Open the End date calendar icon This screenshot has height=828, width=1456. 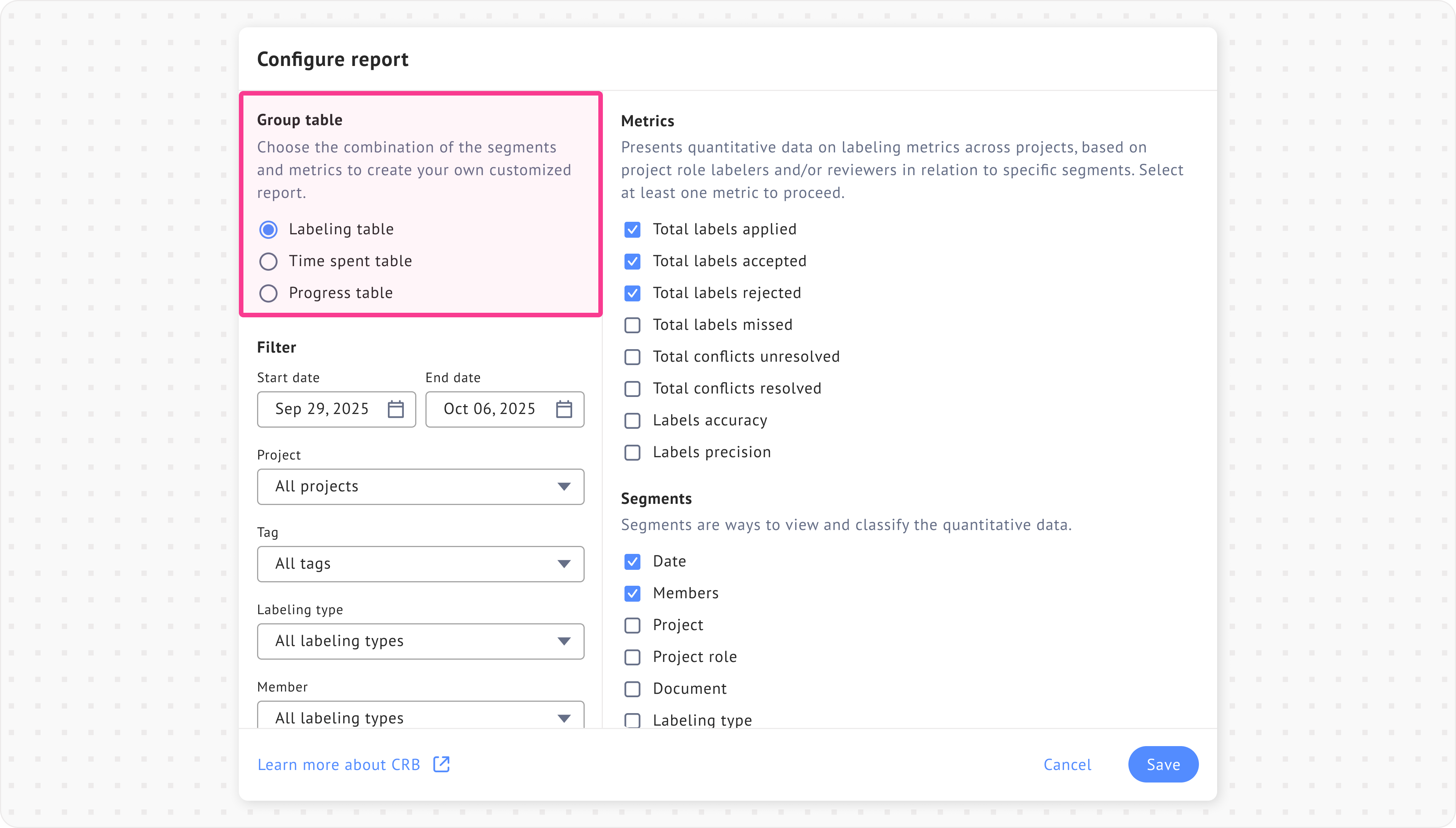[x=563, y=409]
